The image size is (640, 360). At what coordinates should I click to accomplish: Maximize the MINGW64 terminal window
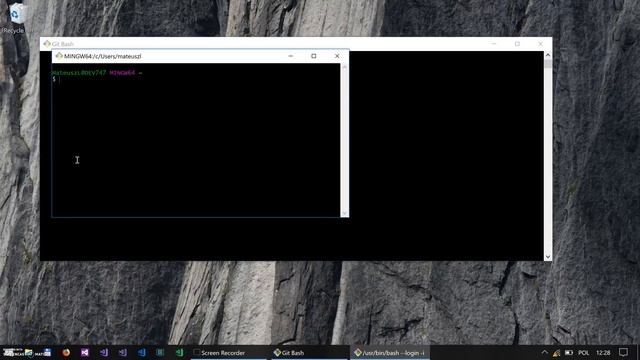click(313, 56)
